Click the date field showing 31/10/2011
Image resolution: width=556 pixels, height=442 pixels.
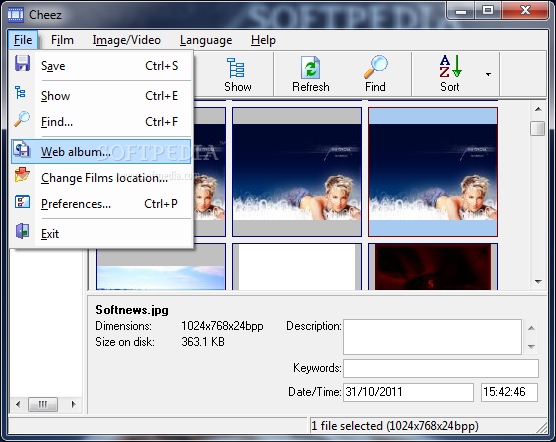click(408, 392)
